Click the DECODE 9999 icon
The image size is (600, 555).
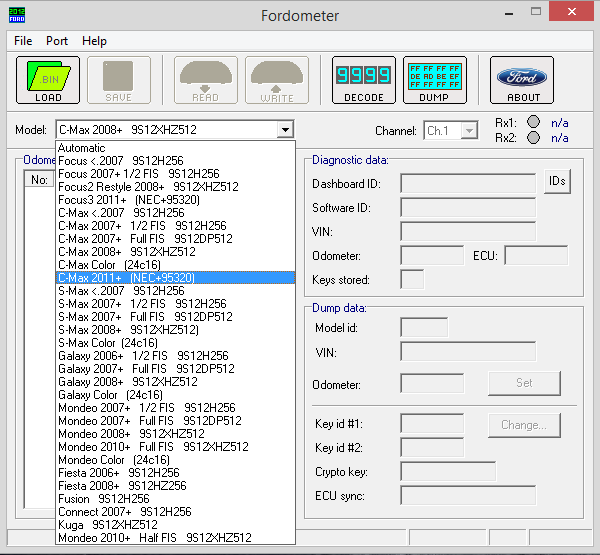click(363, 80)
